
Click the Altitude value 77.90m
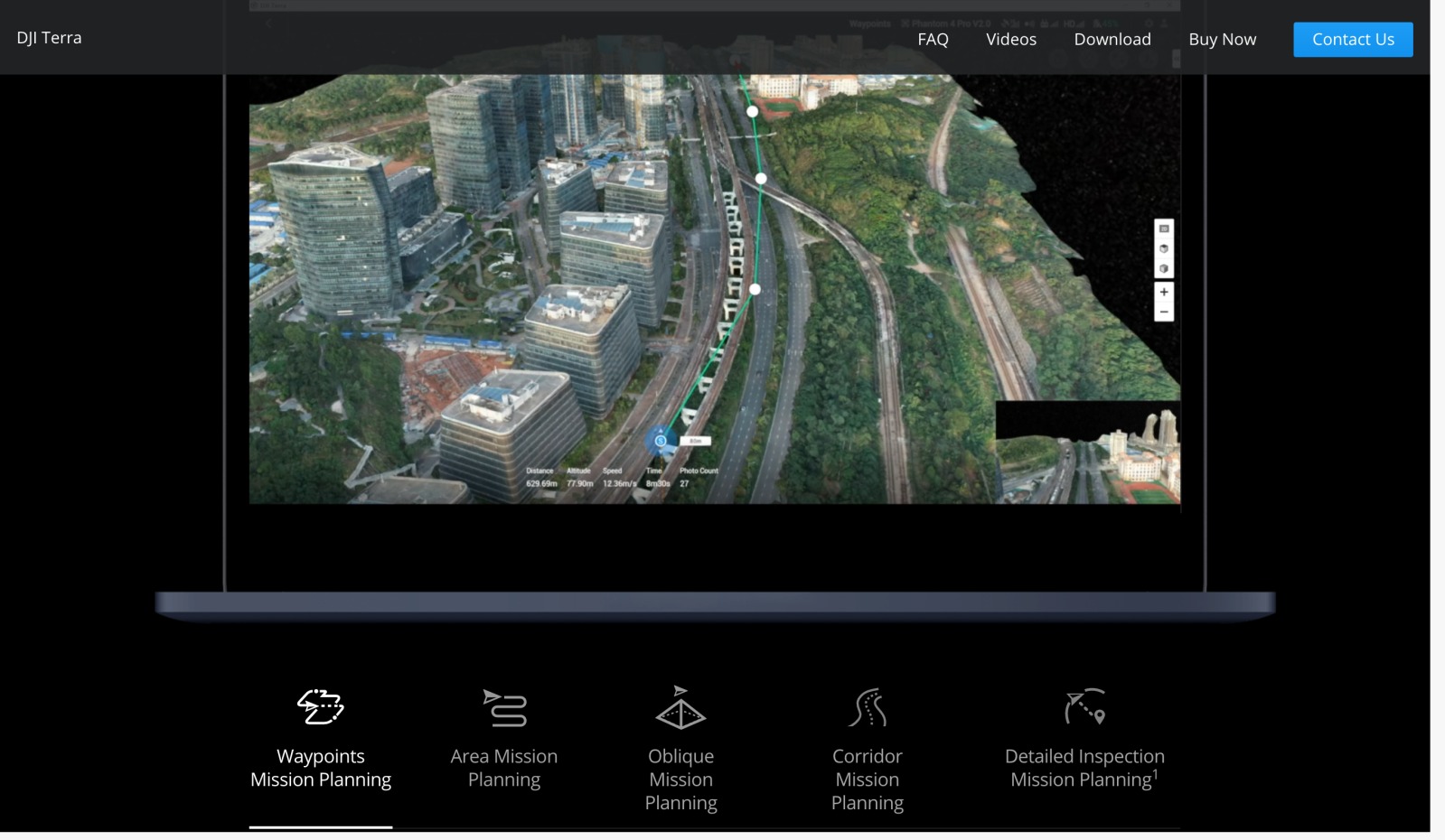point(579,483)
